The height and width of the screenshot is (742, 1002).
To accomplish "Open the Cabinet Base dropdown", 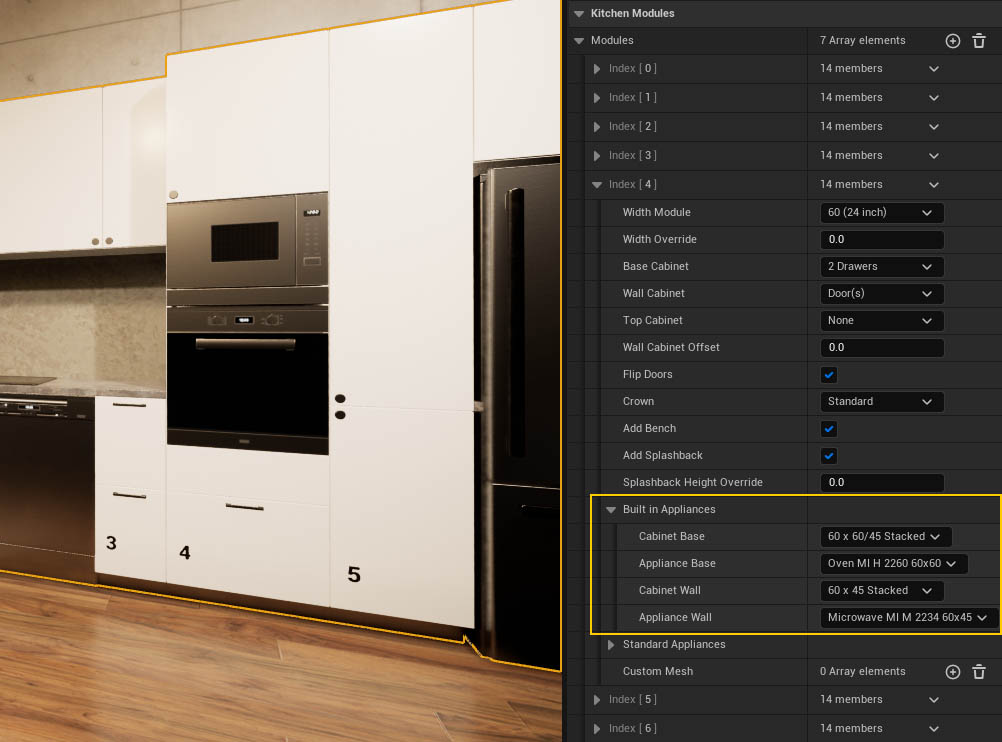I will tap(886, 537).
